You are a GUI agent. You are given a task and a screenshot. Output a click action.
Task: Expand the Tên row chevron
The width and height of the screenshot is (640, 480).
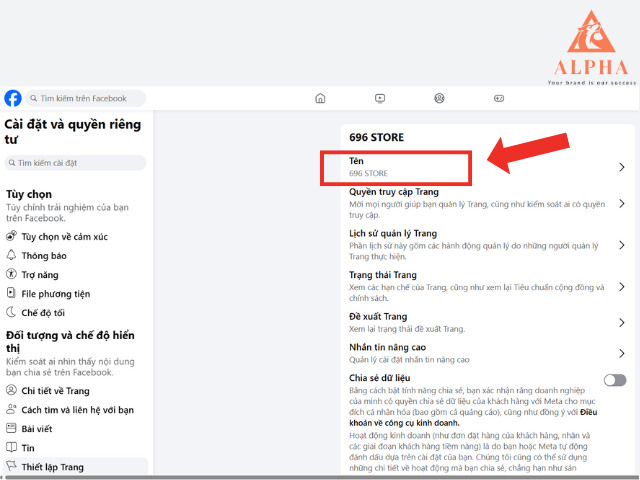click(x=622, y=167)
